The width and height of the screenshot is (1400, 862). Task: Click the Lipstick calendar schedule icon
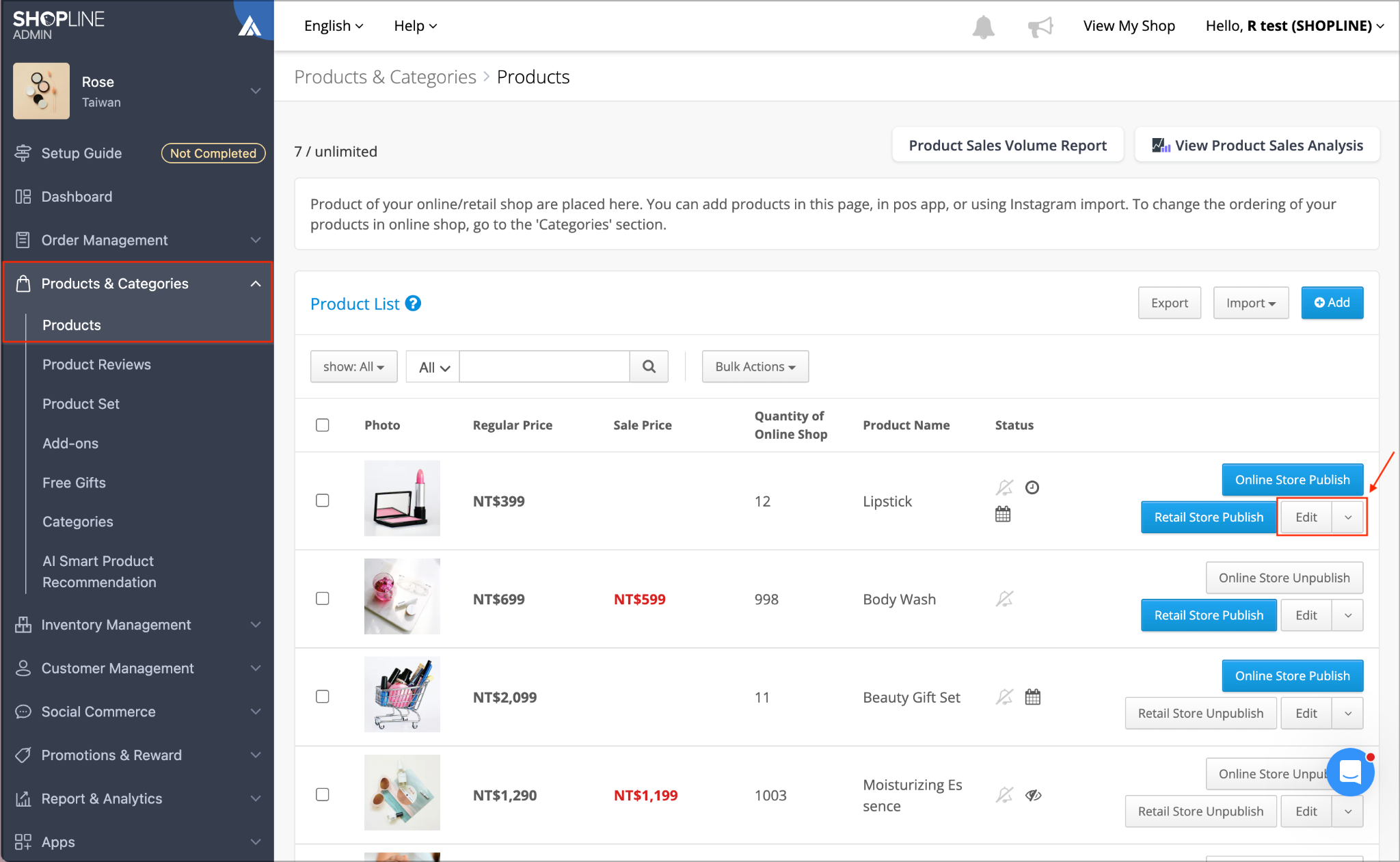coord(1003,514)
